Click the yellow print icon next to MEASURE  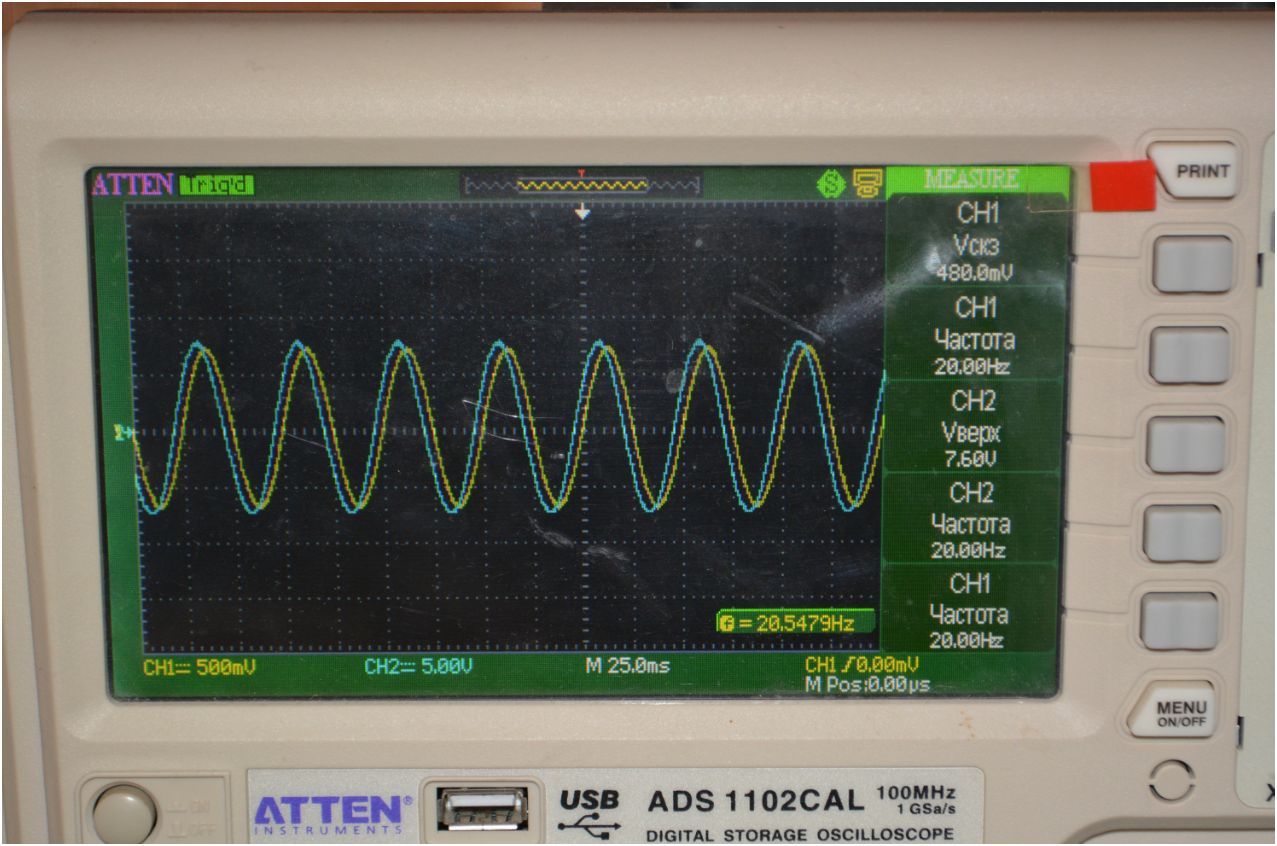pos(864,184)
